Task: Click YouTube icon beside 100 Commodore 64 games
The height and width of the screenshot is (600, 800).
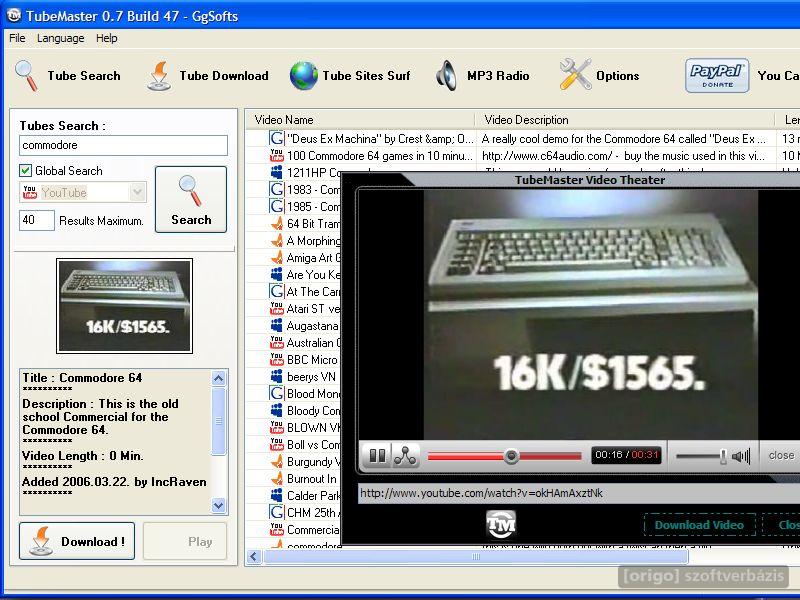Action: point(277,156)
